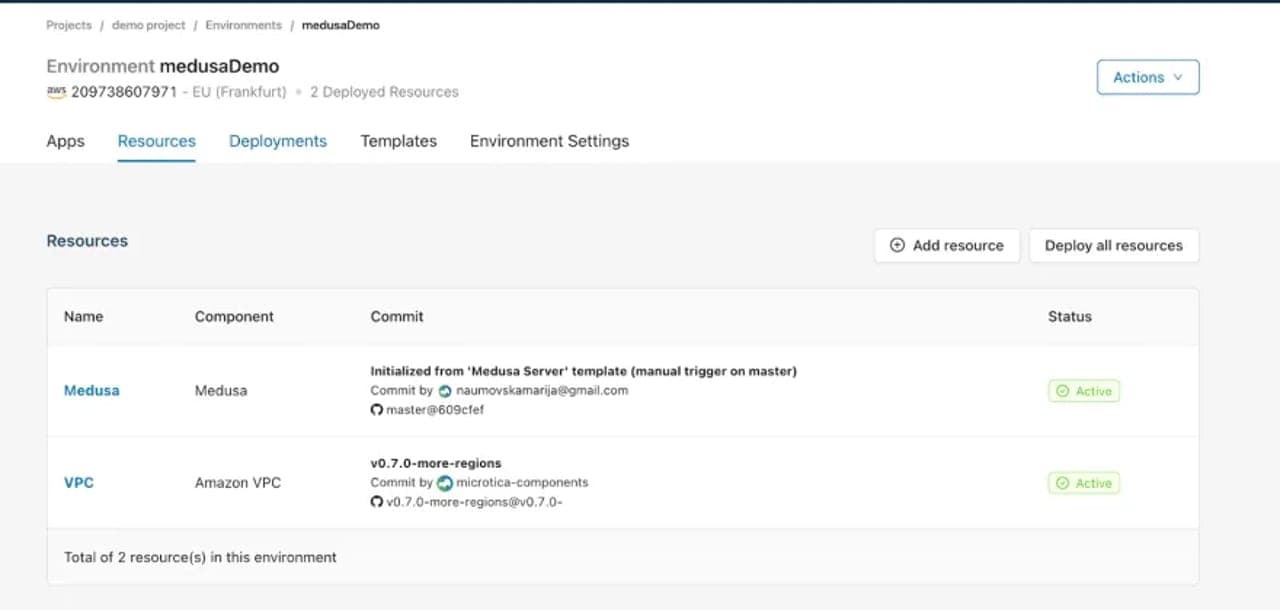Click the Status column header
Screen dimensions: 1280x610
tap(1070, 316)
